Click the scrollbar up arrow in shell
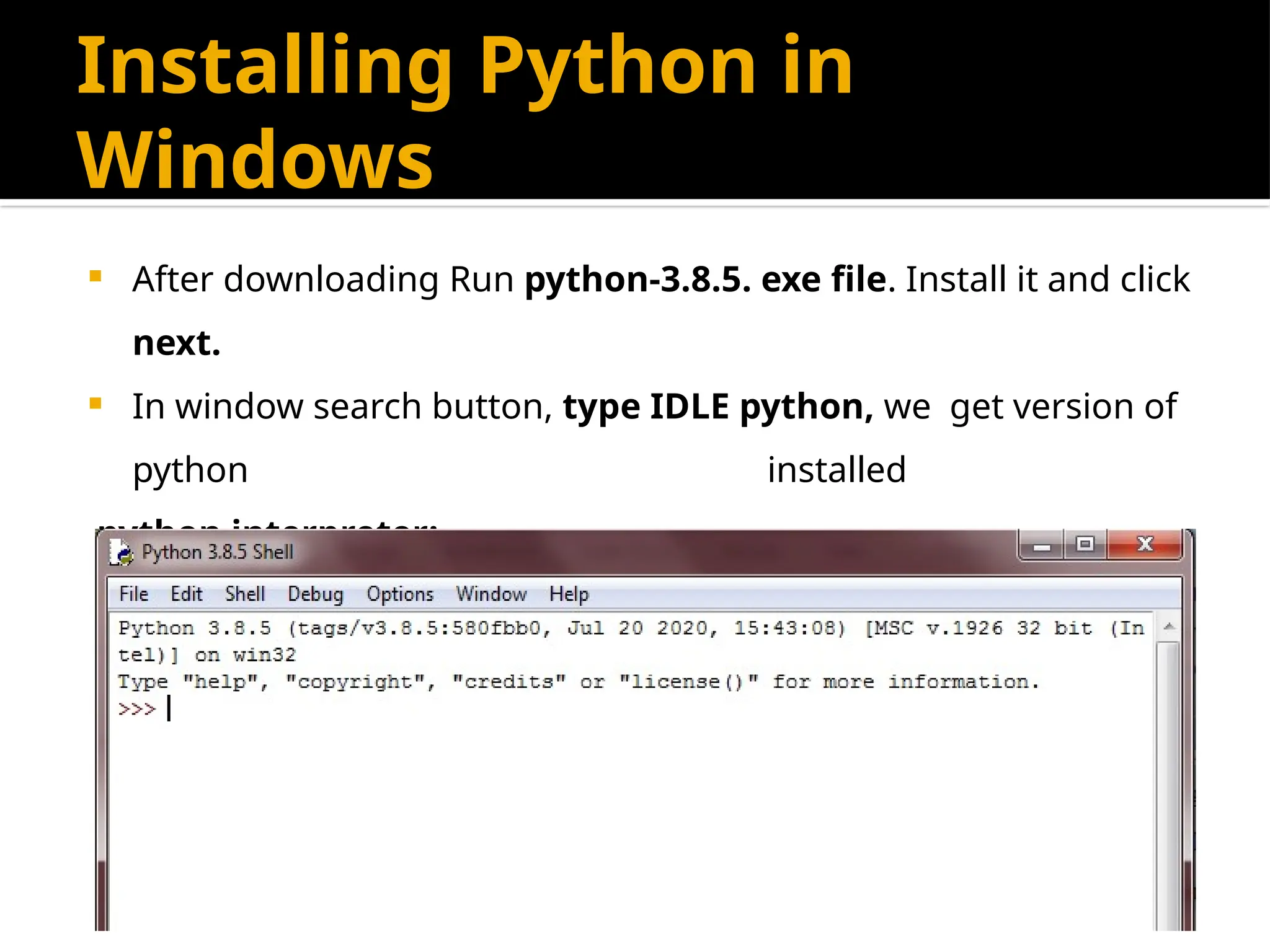Viewport: 1270px width, 952px height. (1169, 627)
